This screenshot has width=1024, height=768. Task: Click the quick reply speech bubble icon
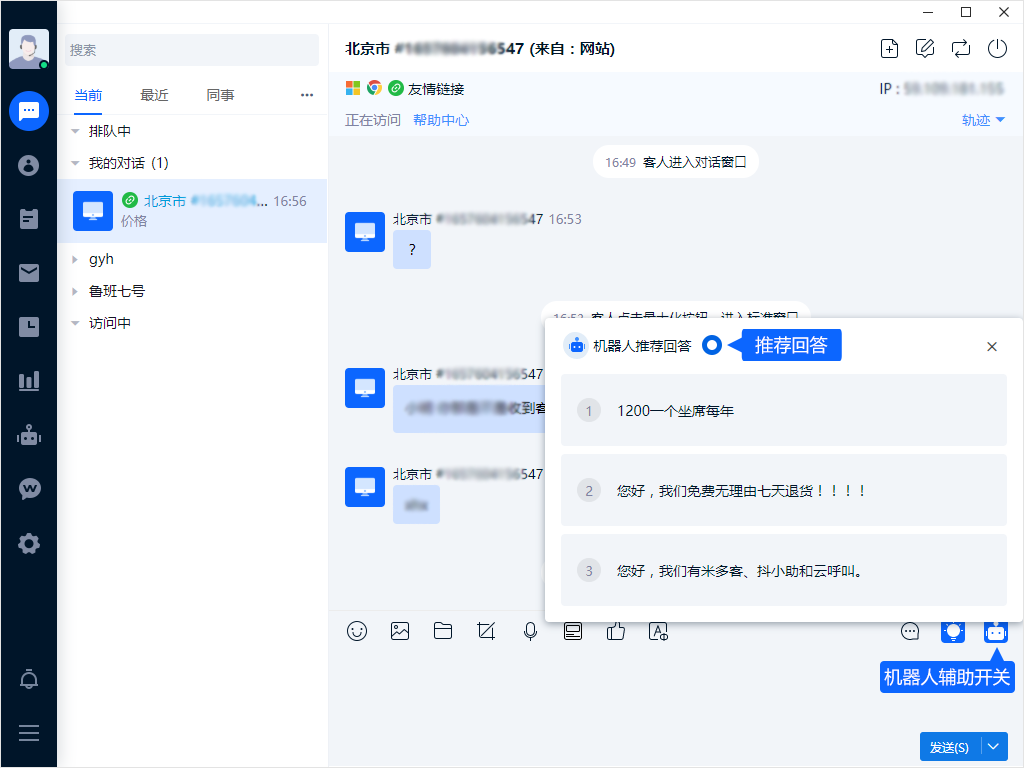coord(910,631)
